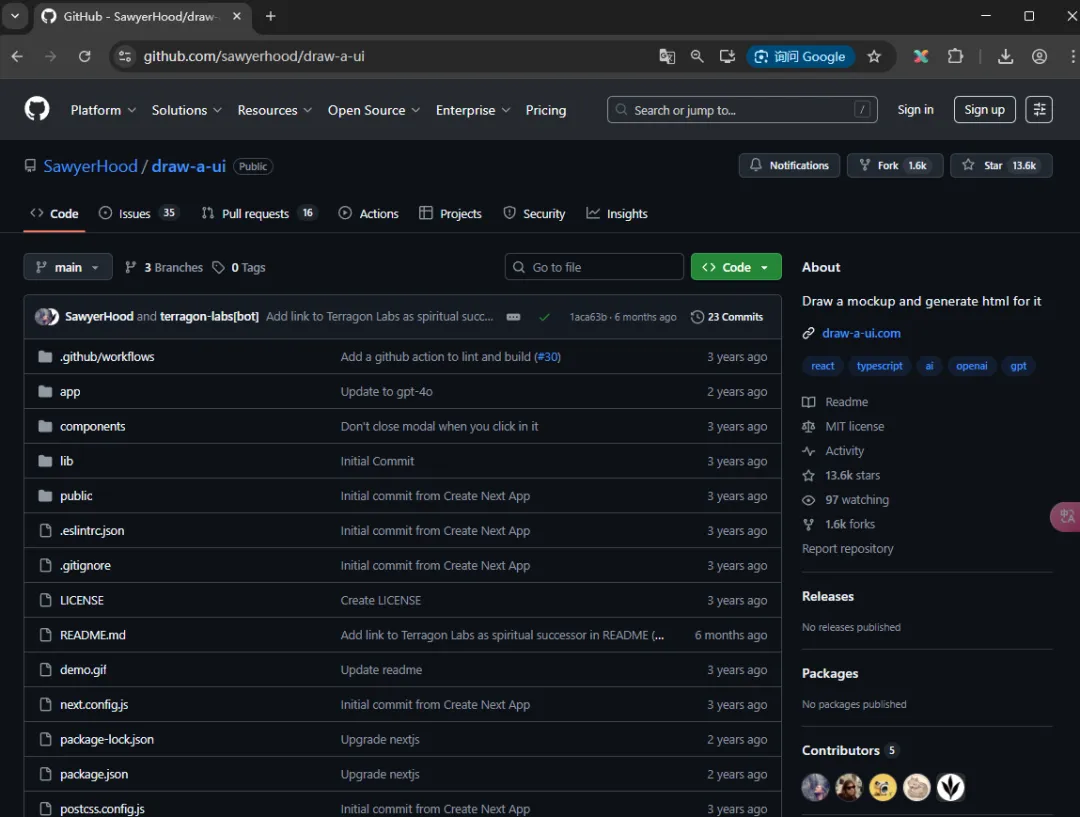
Task: Open the app folder
Action: tap(70, 391)
